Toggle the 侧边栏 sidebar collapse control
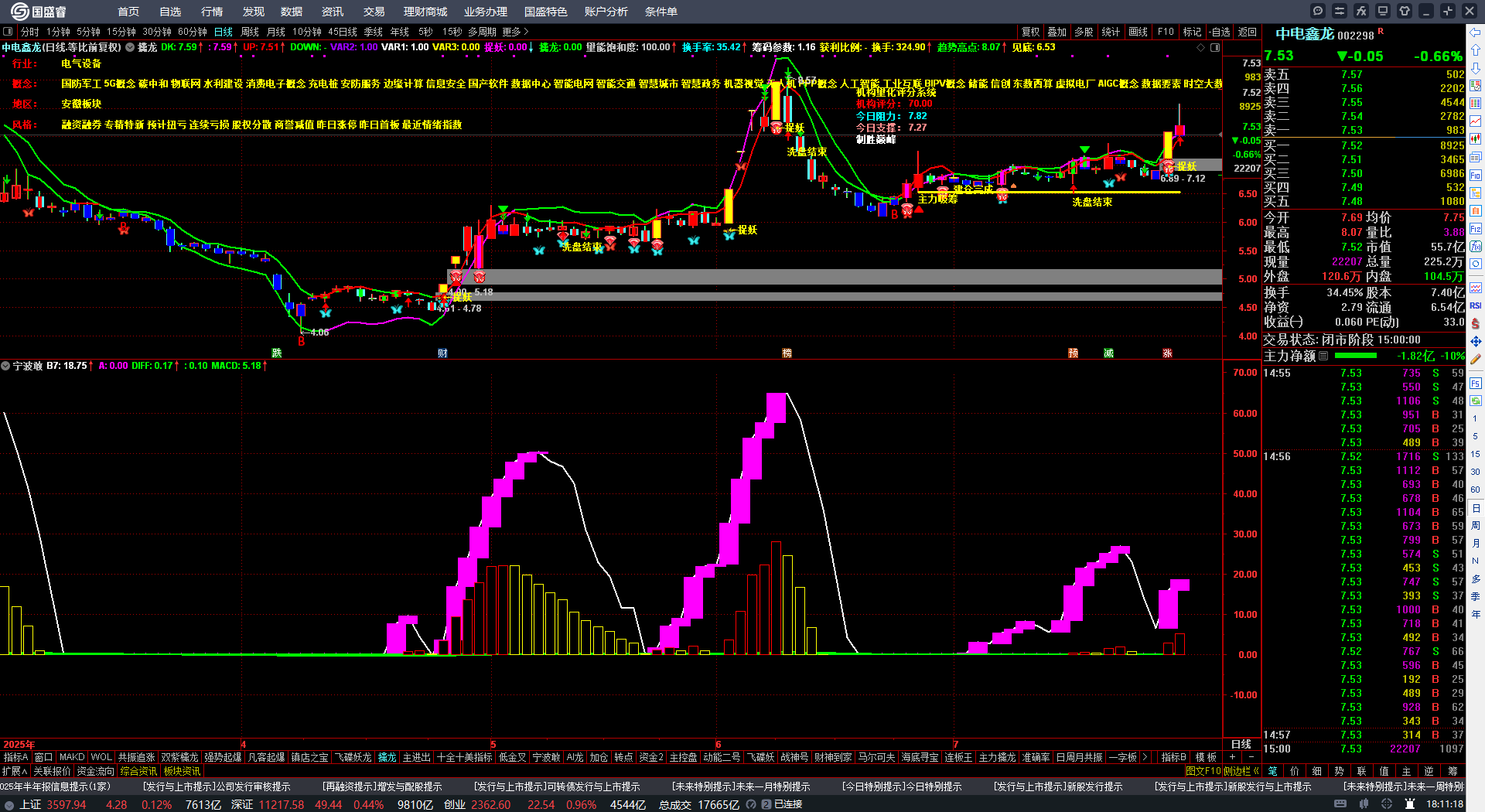 click(1241, 771)
